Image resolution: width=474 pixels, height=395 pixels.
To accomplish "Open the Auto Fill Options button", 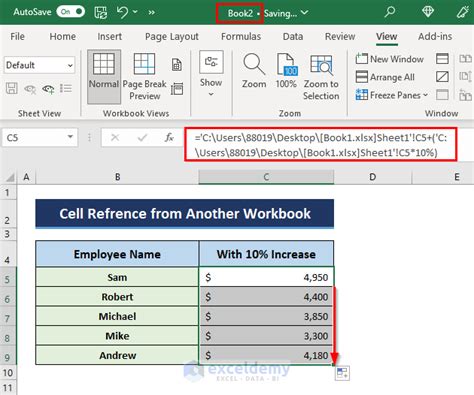I will click(342, 373).
